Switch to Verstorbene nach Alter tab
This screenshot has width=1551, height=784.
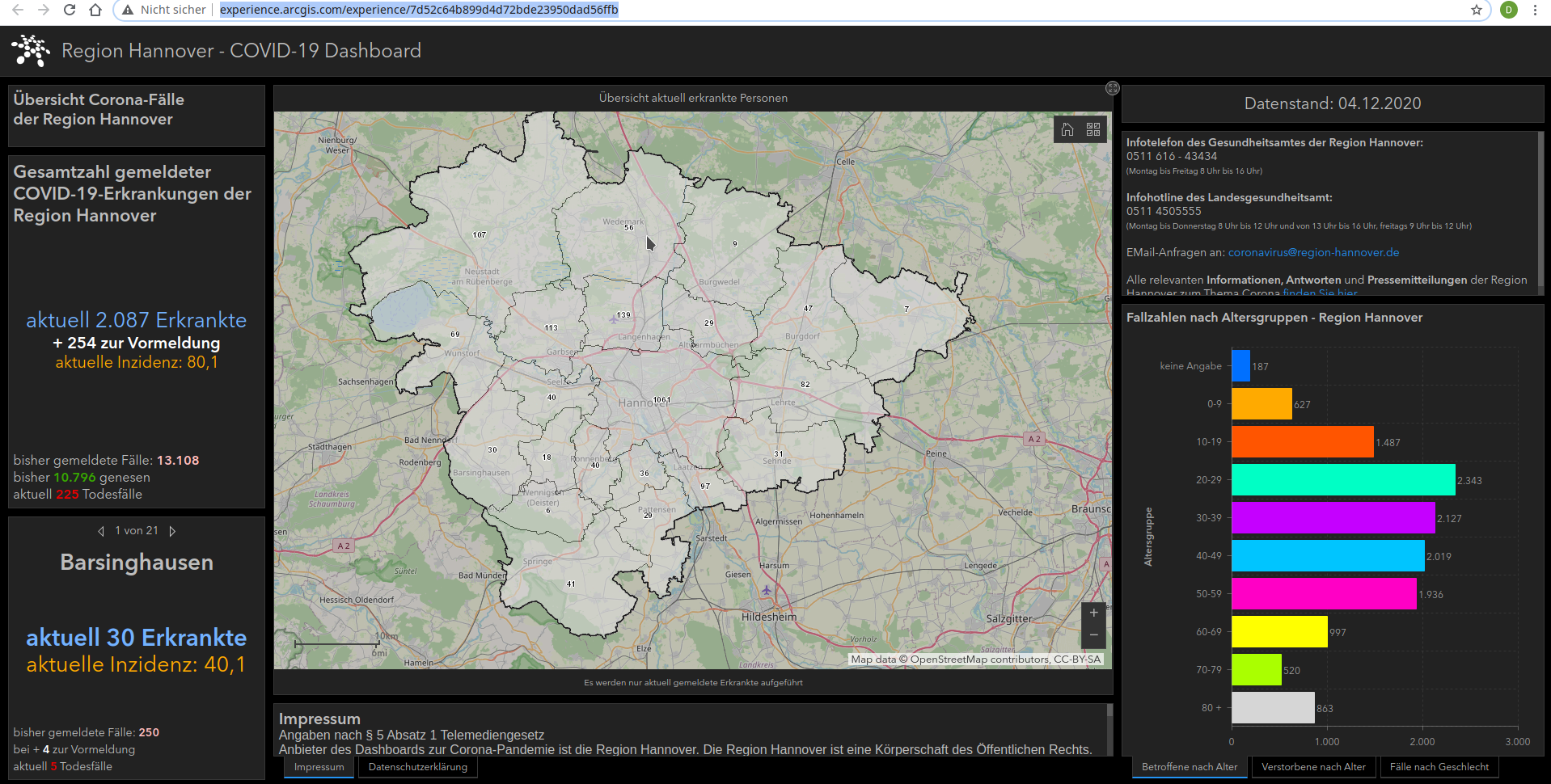(x=1313, y=767)
